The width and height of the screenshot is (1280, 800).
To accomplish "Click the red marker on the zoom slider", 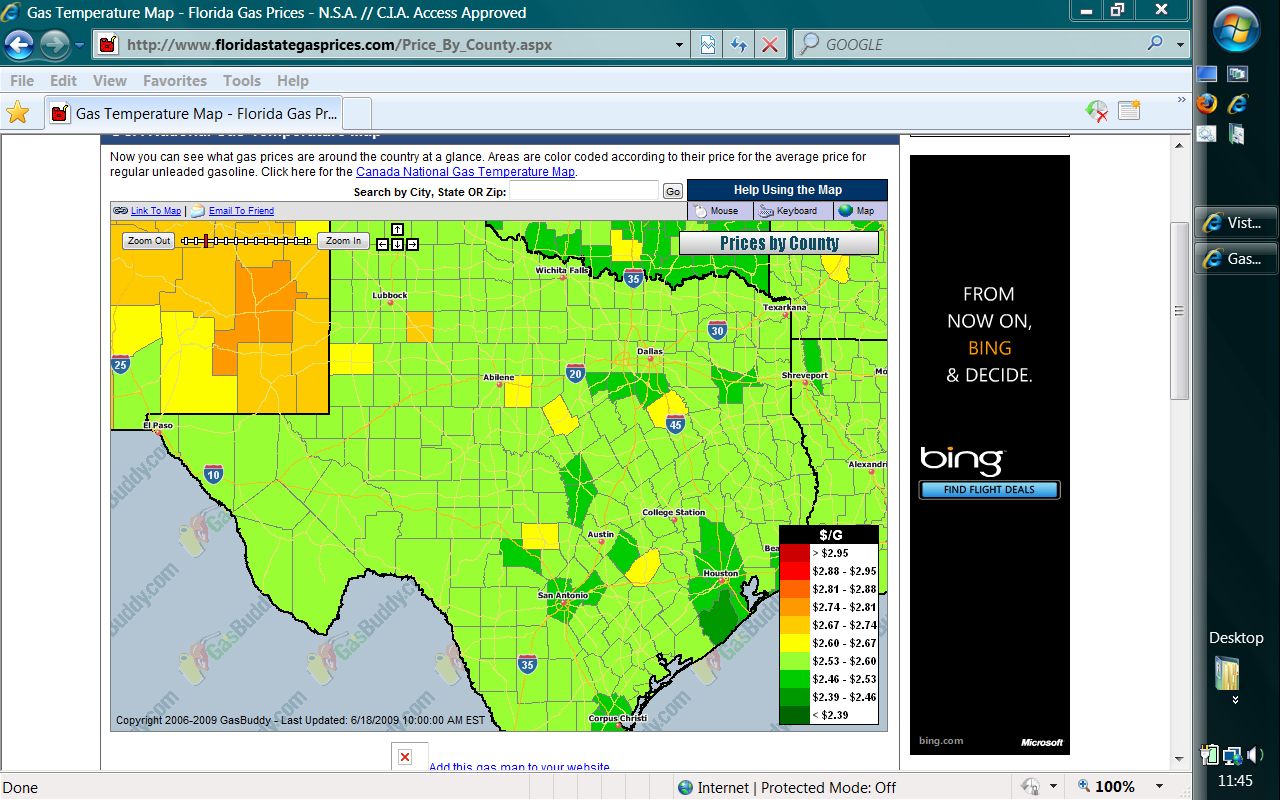I will click(206, 241).
